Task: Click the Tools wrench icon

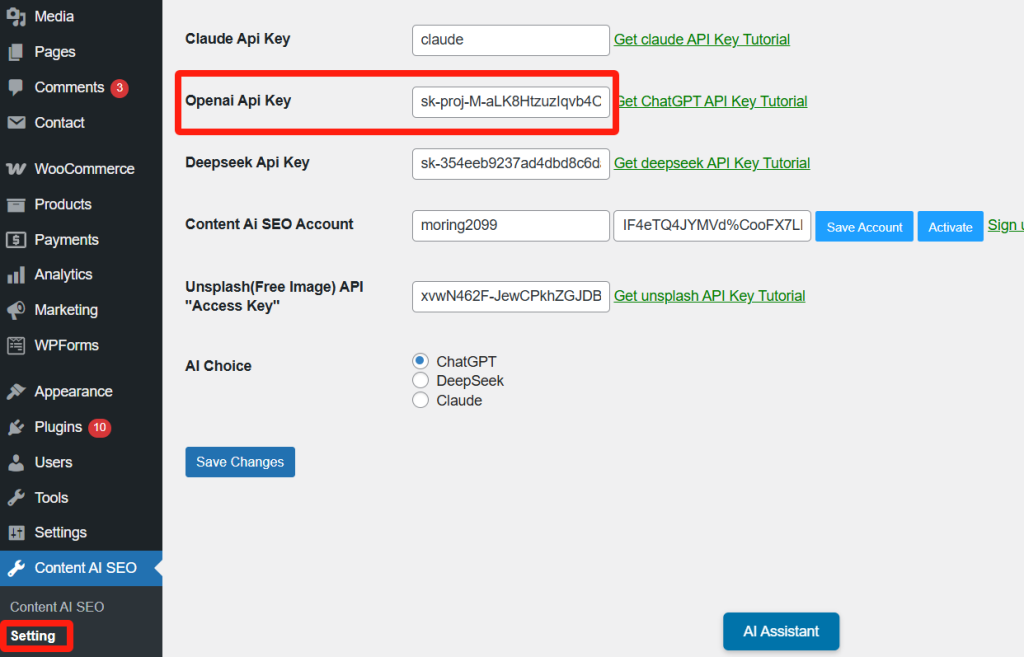Action: pos(16,498)
